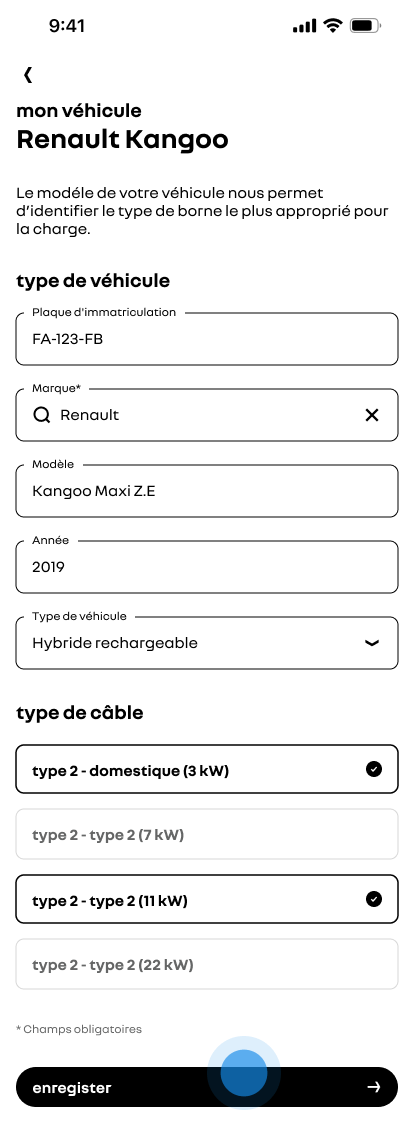The width and height of the screenshot is (414, 1123).
Task: Select type 2 - type 2 (22 kW) cable
Action: (x=207, y=964)
